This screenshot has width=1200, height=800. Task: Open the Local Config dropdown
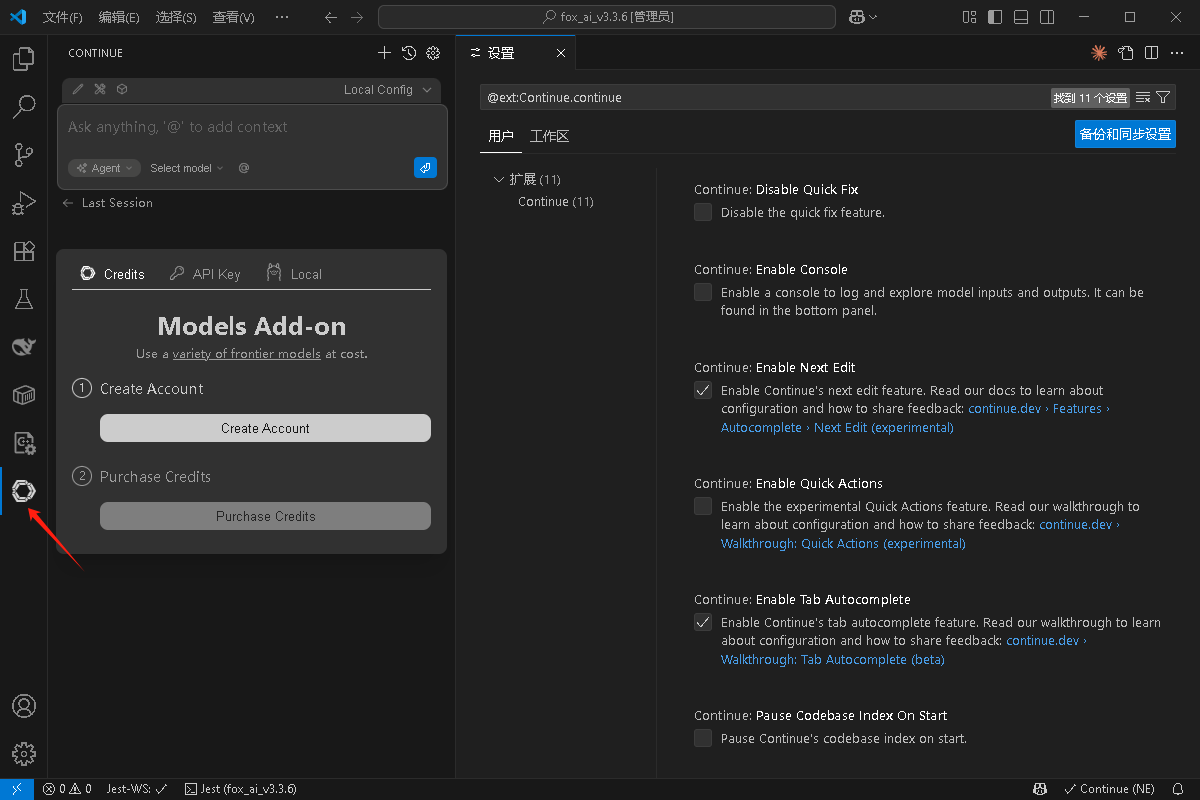pyautogui.click(x=387, y=89)
